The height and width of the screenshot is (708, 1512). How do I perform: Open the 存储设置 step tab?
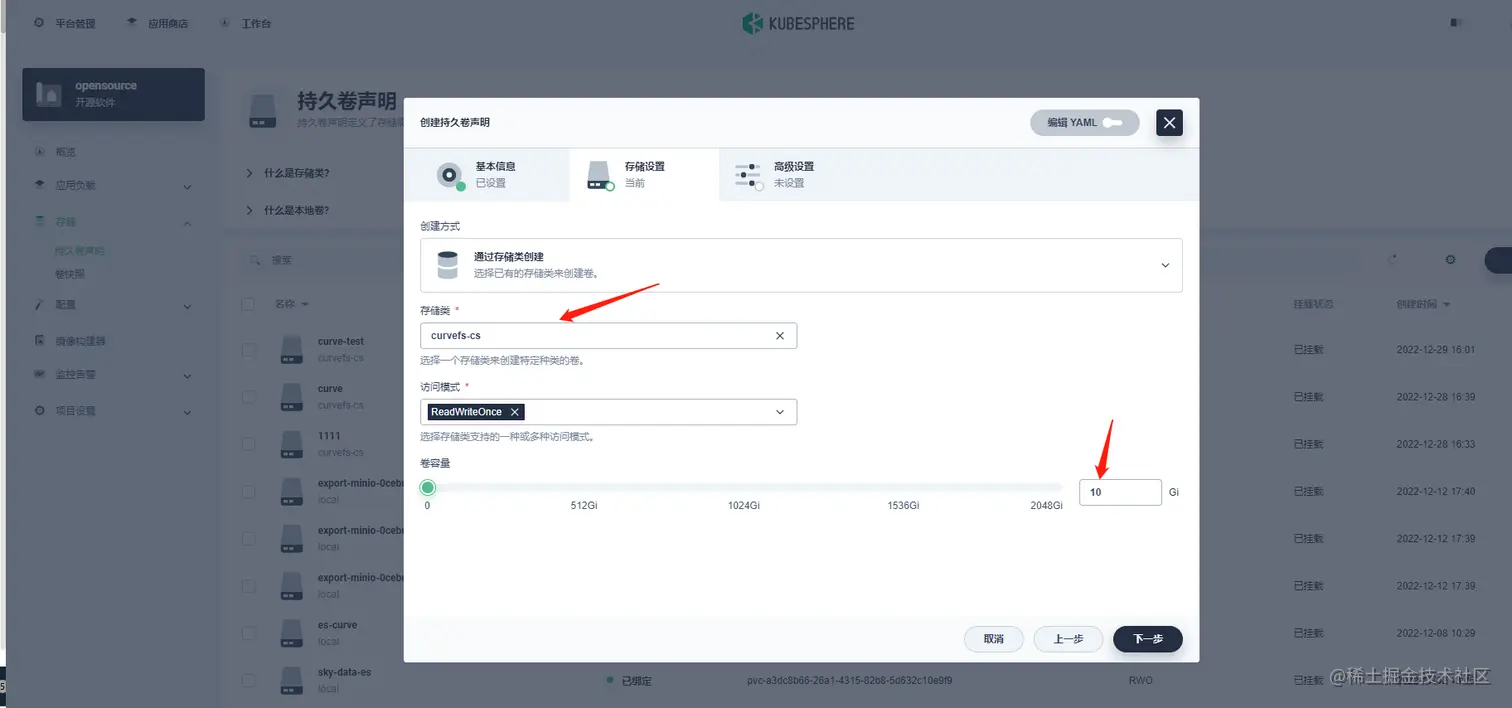click(x=645, y=175)
